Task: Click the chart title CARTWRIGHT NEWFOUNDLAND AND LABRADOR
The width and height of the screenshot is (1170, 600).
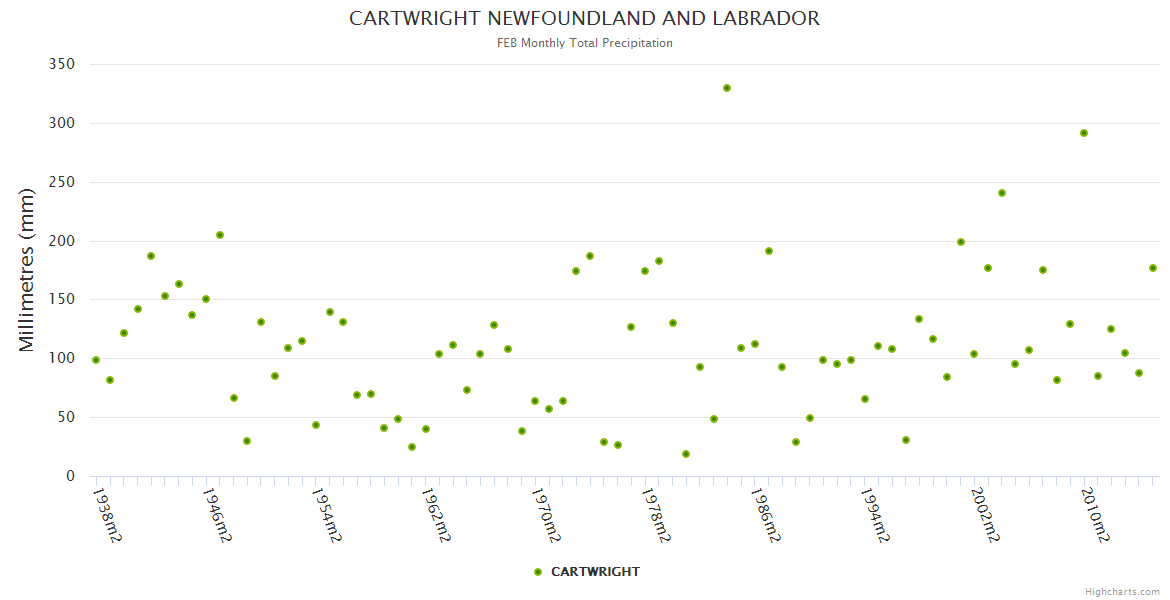Action: click(584, 19)
